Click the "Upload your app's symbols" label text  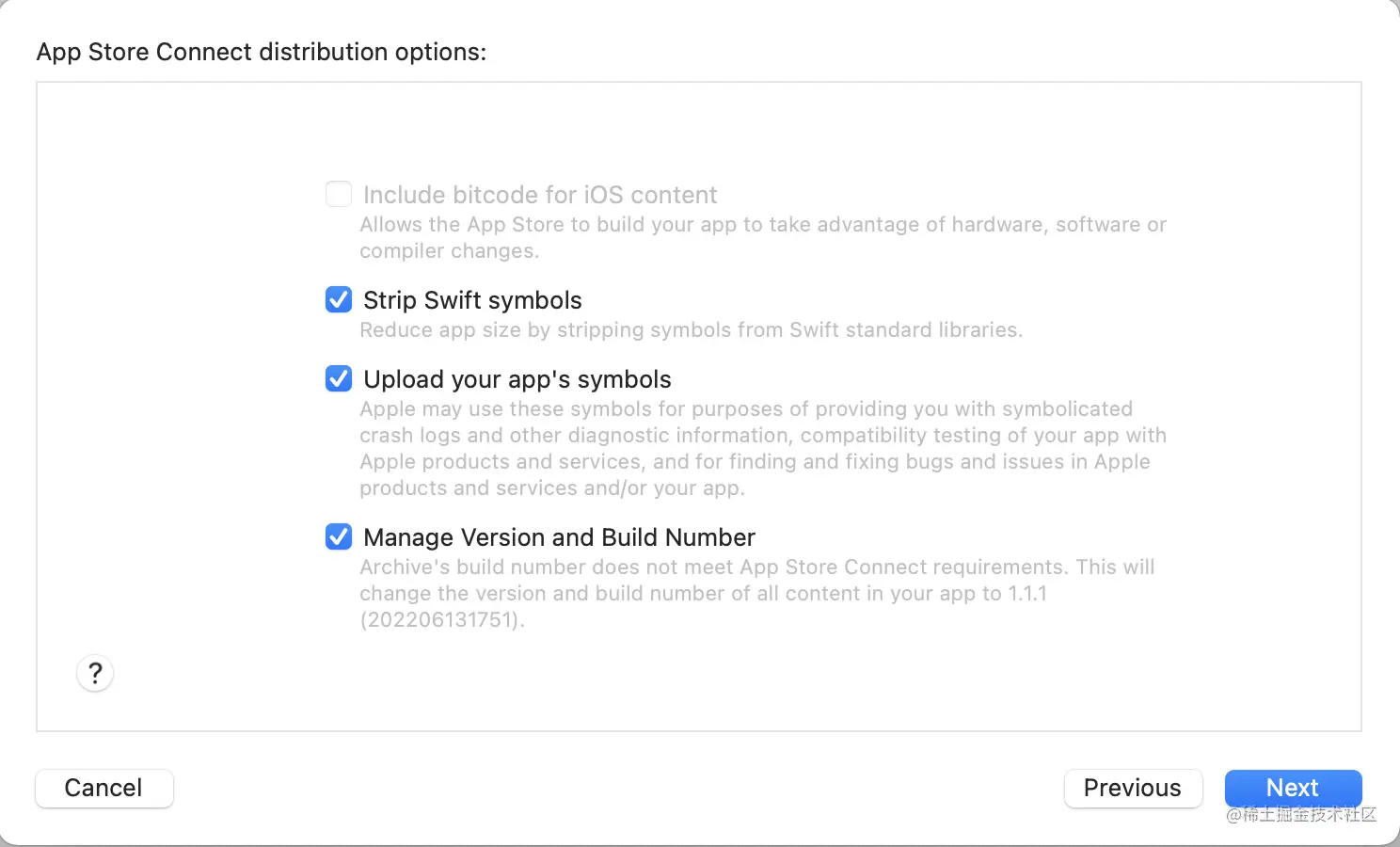pos(517,379)
